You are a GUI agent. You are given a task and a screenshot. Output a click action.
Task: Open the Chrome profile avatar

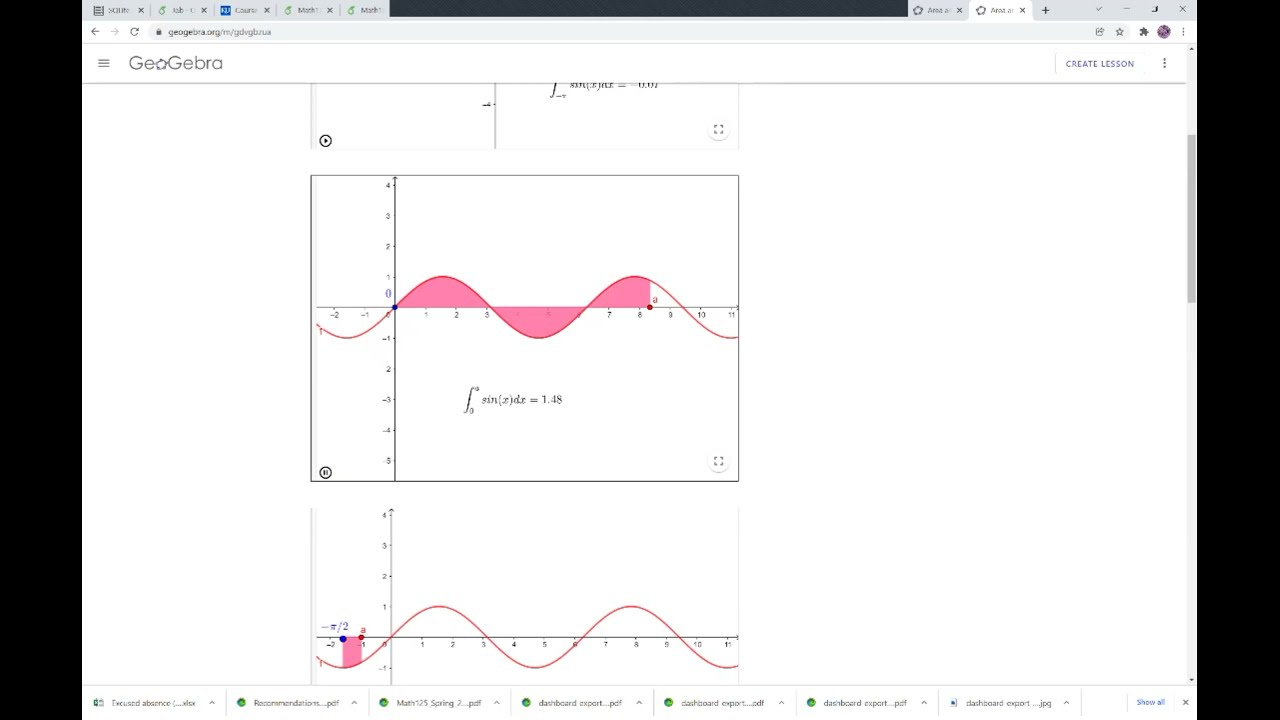coord(1164,32)
